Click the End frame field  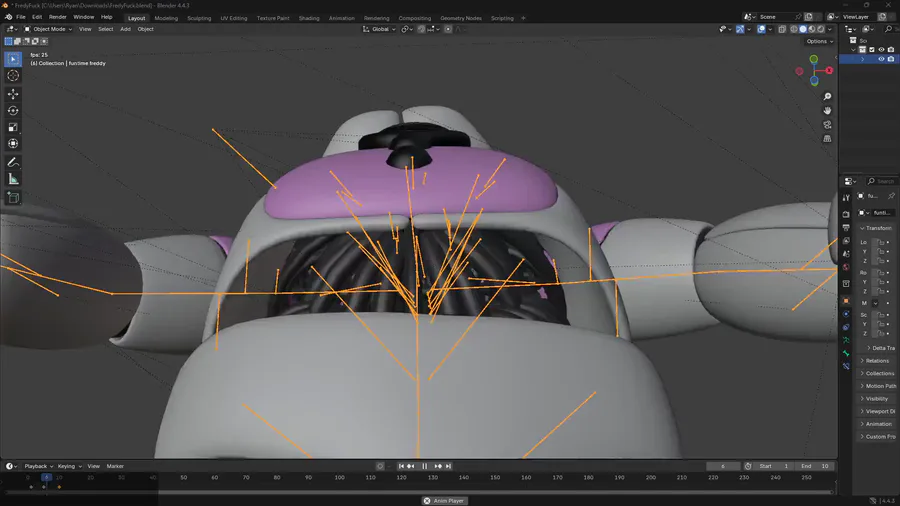click(x=814, y=466)
